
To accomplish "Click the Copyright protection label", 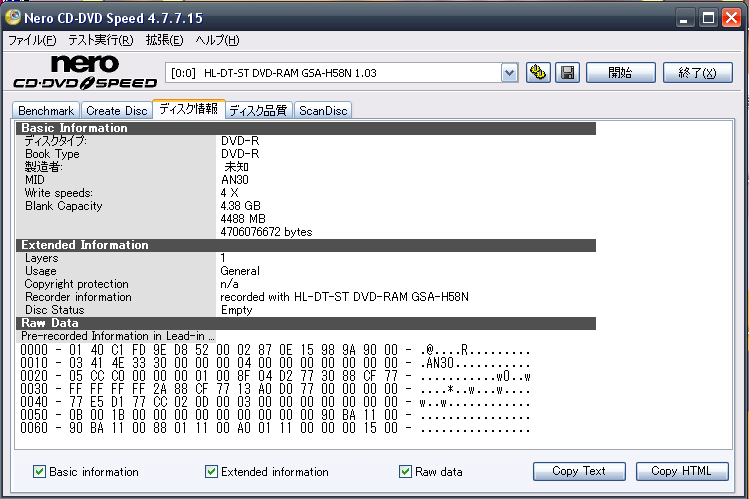I will tap(76, 284).
